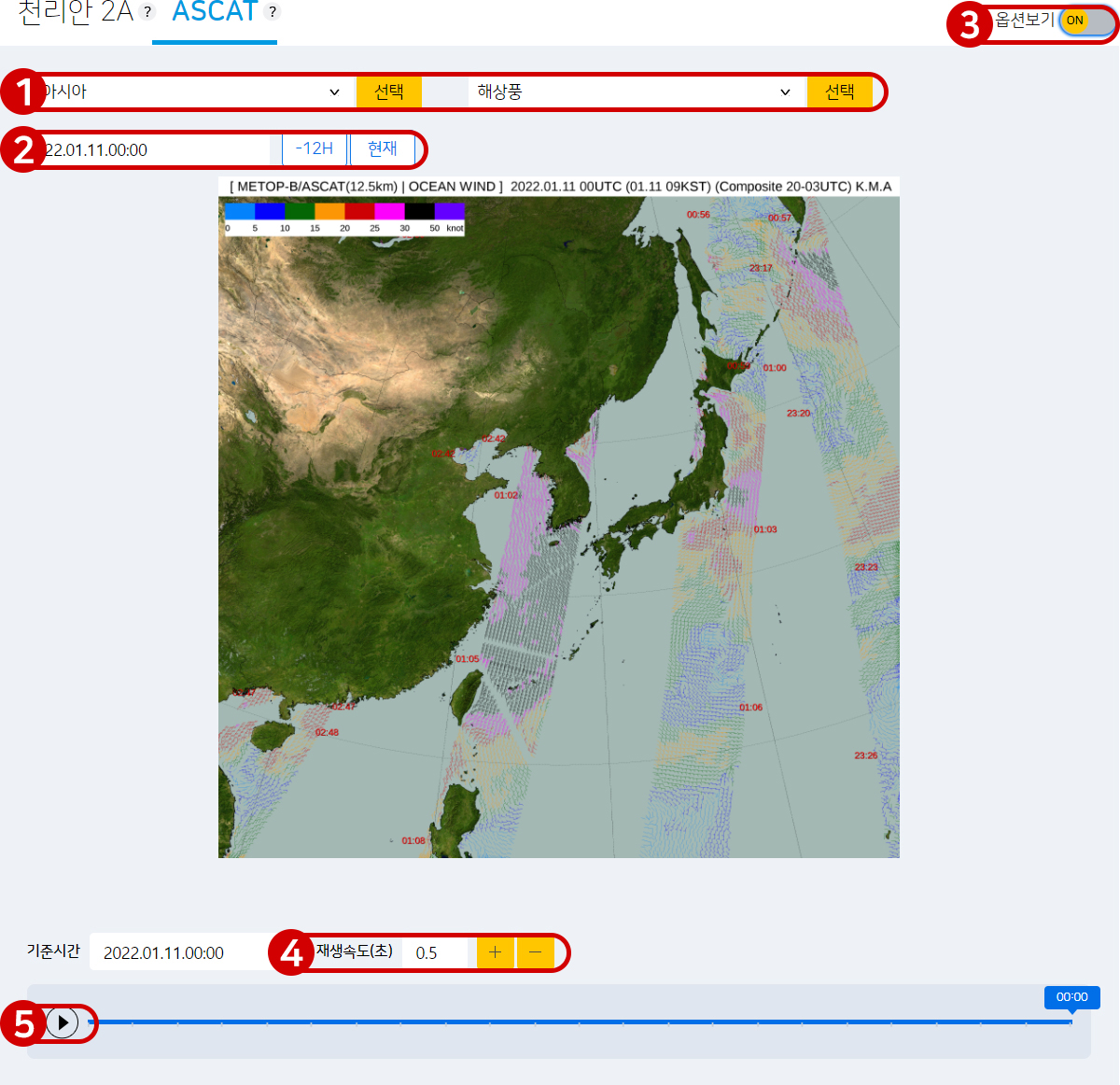Select the ASCAT tab
The image size is (1120, 1085).
215,13
